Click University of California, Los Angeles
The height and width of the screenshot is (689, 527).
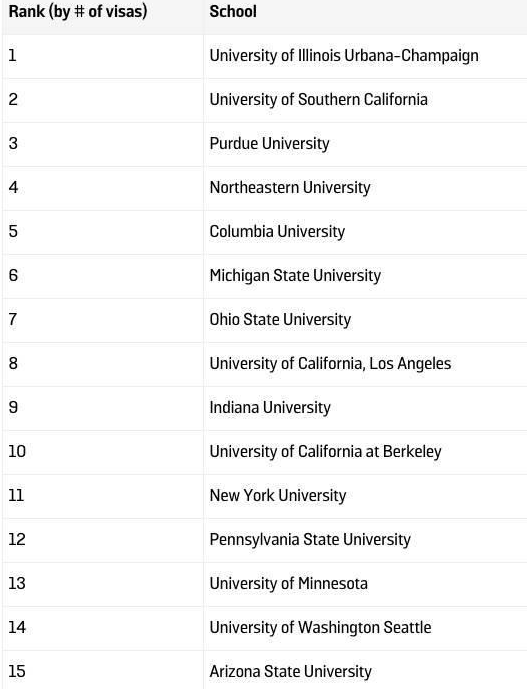tap(330, 364)
